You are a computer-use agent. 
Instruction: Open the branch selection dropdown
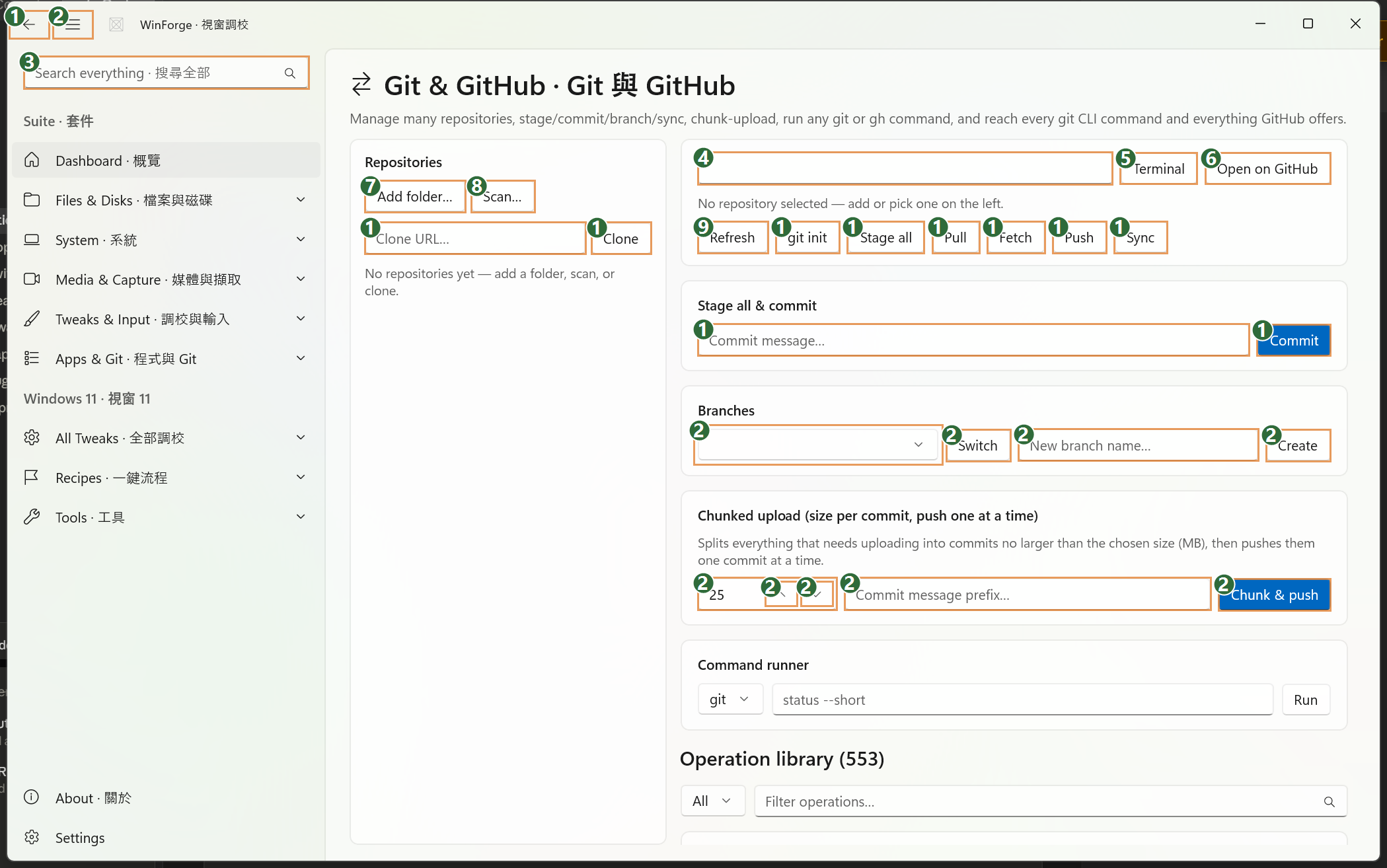[x=818, y=445]
